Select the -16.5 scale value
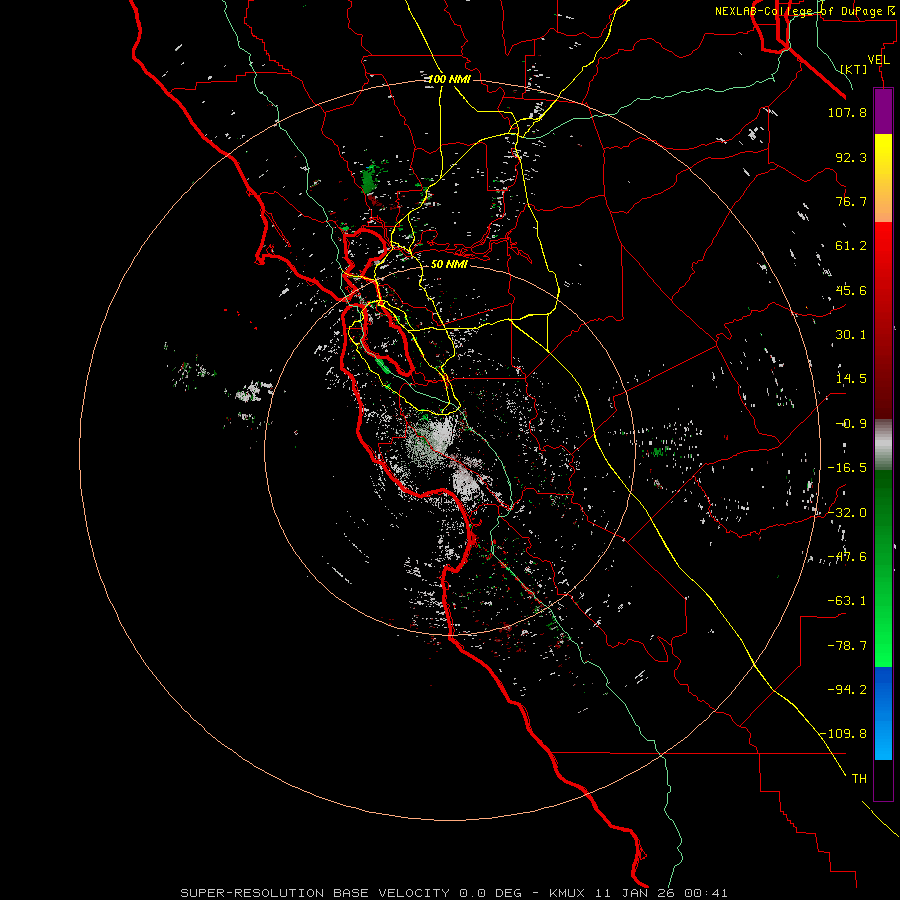 pyautogui.click(x=847, y=468)
